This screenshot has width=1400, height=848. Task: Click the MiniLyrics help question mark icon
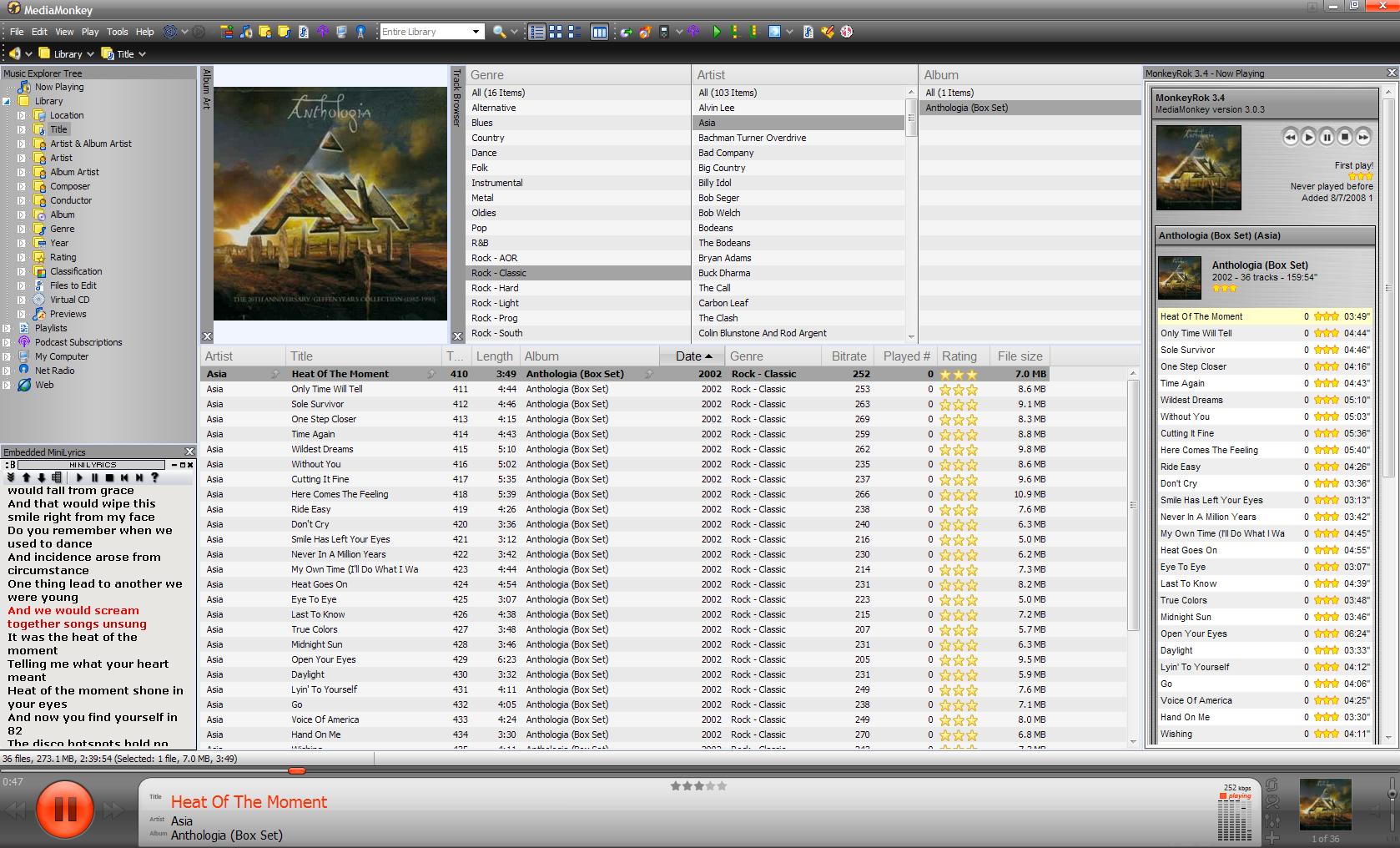click(154, 477)
